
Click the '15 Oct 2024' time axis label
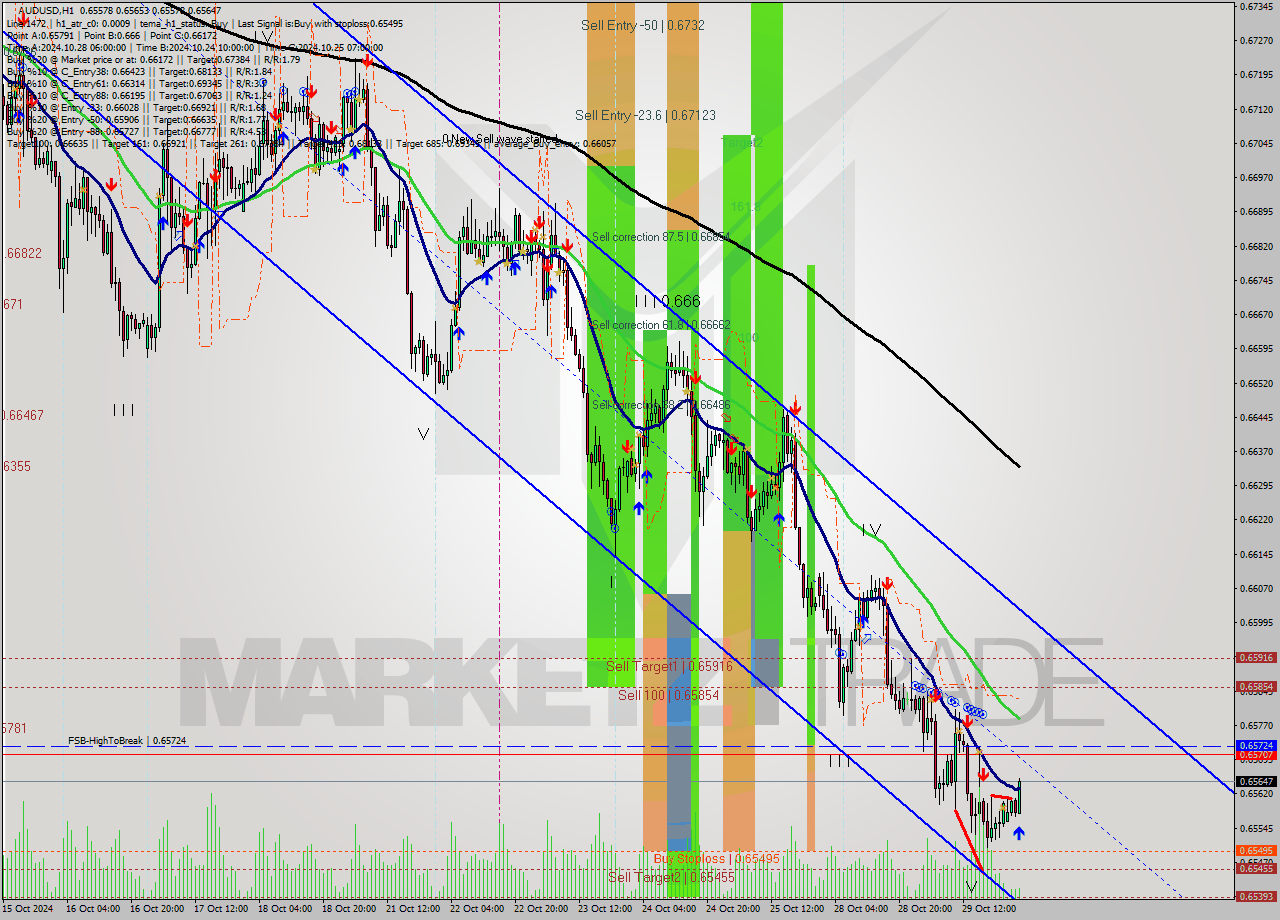pyautogui.click(x=28, y=909)
